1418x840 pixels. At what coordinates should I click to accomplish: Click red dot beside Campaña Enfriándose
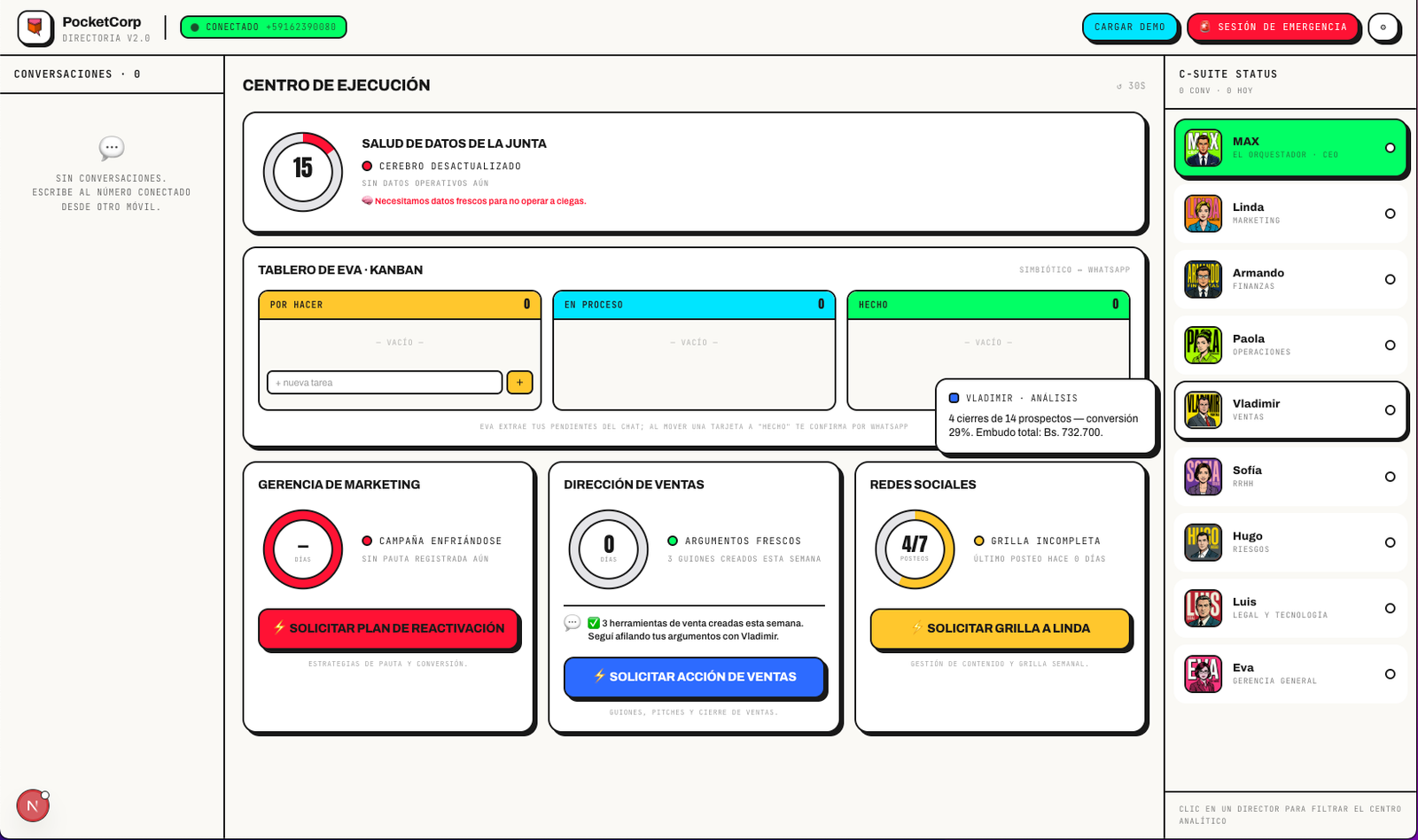pyautogui.click(x=367, y=541)
